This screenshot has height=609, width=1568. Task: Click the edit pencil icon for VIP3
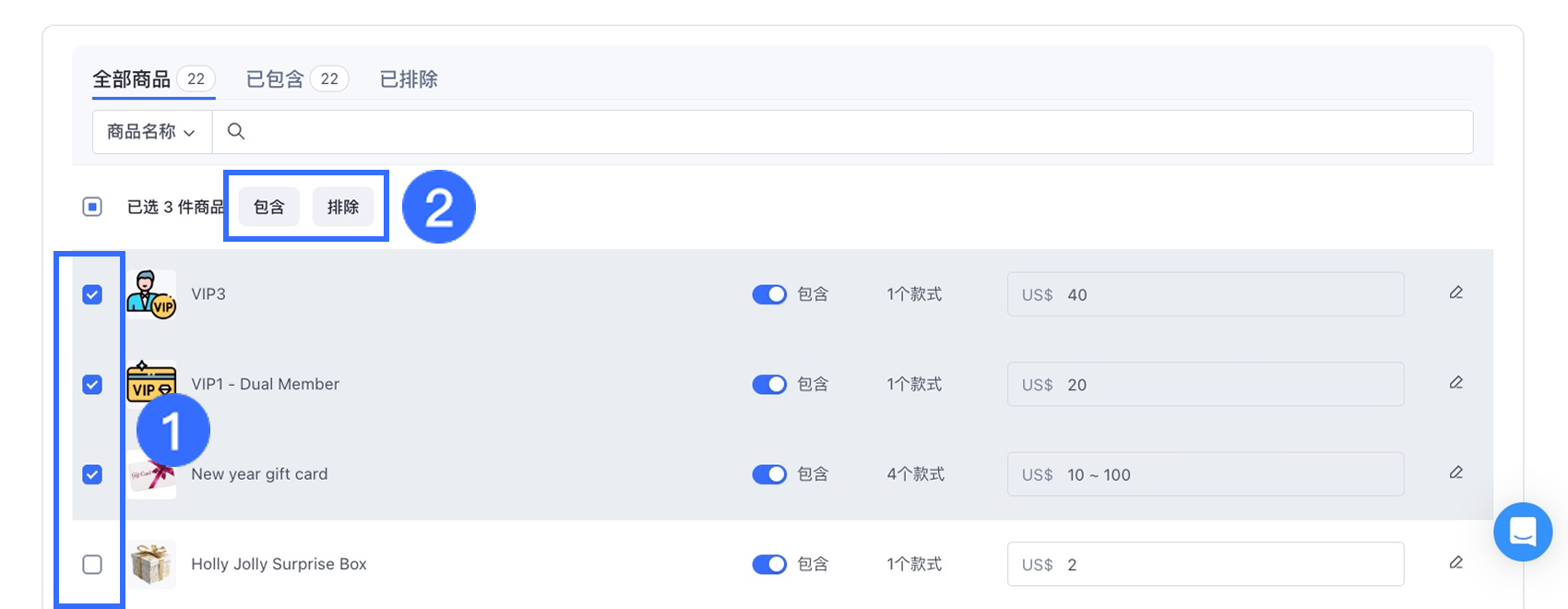(x=1455, y=293)
